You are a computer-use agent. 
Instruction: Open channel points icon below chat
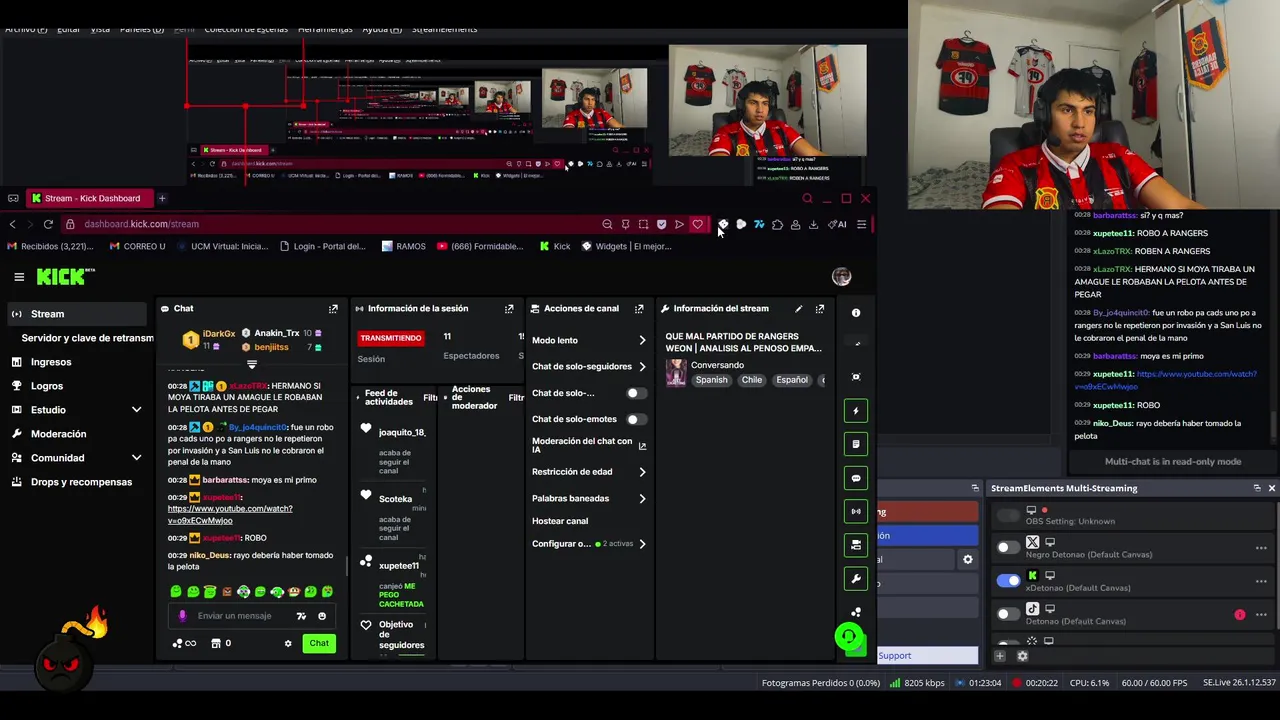(184, 644)
